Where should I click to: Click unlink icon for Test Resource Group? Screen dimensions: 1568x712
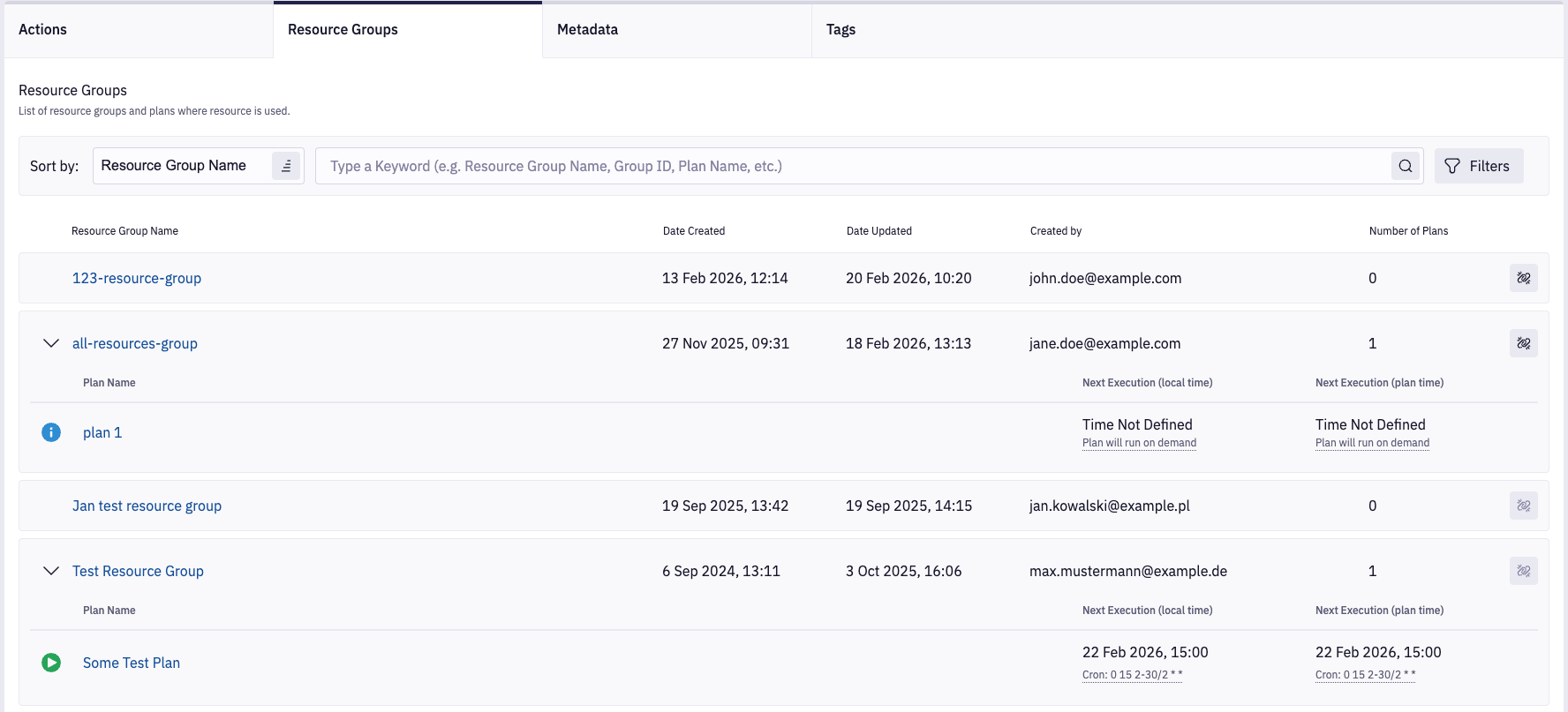1523,571
